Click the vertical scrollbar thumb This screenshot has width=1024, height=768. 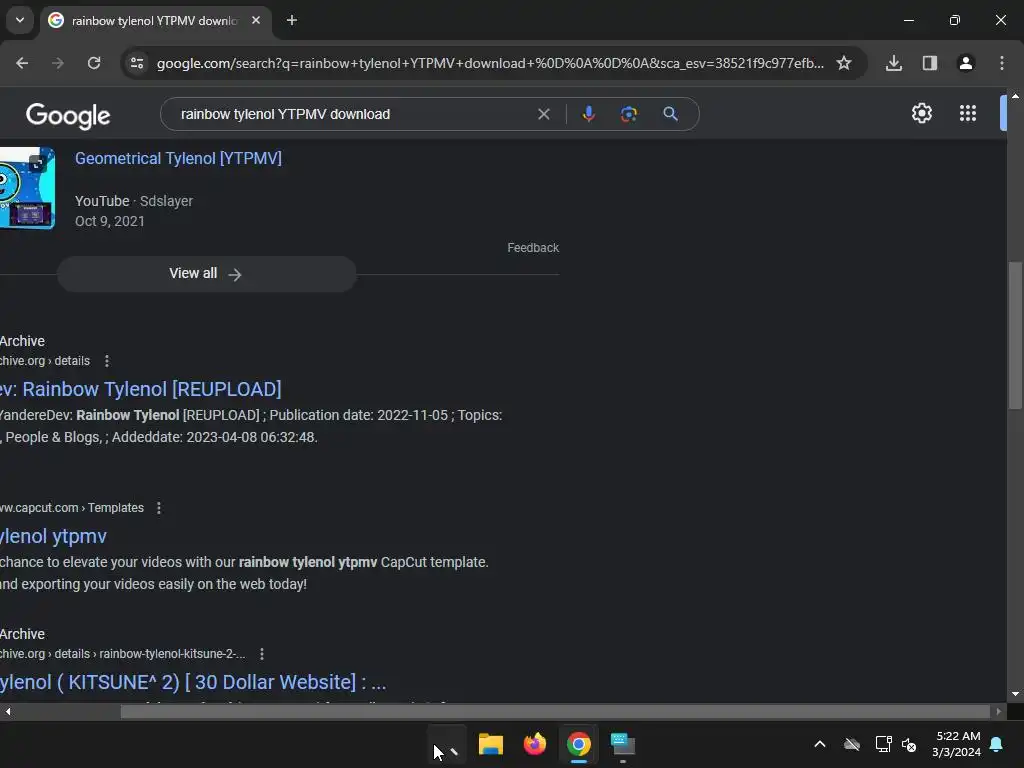point(1015,336)
